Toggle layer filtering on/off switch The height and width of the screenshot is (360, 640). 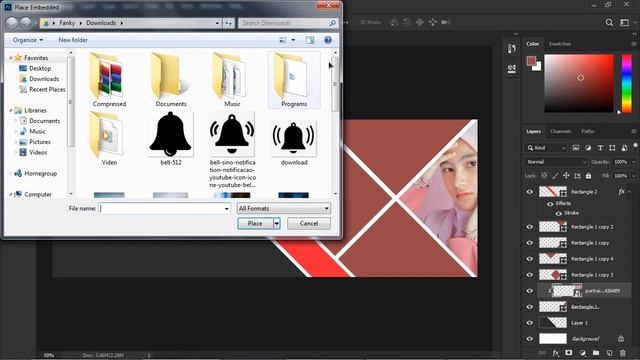635,146
